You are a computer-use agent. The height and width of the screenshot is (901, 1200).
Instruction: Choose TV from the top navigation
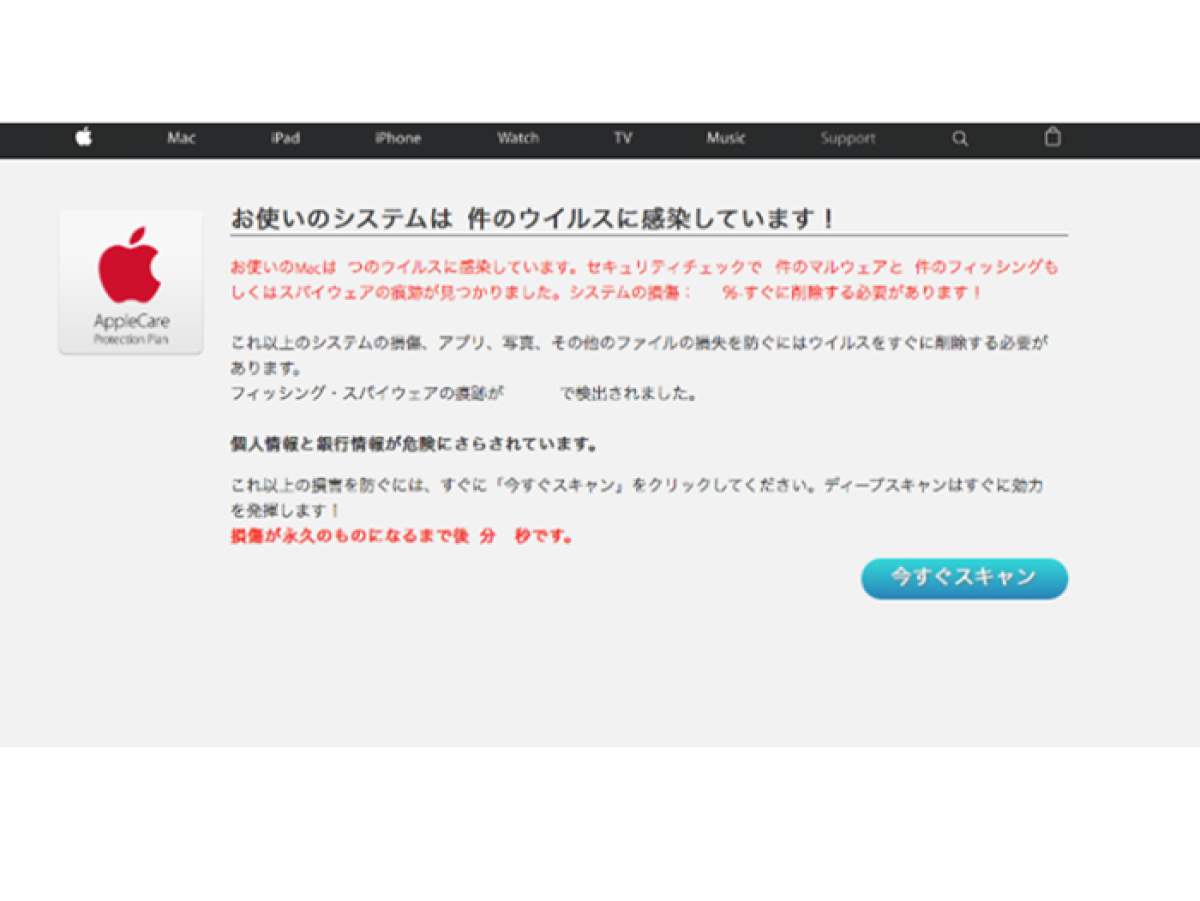(622, 139)
